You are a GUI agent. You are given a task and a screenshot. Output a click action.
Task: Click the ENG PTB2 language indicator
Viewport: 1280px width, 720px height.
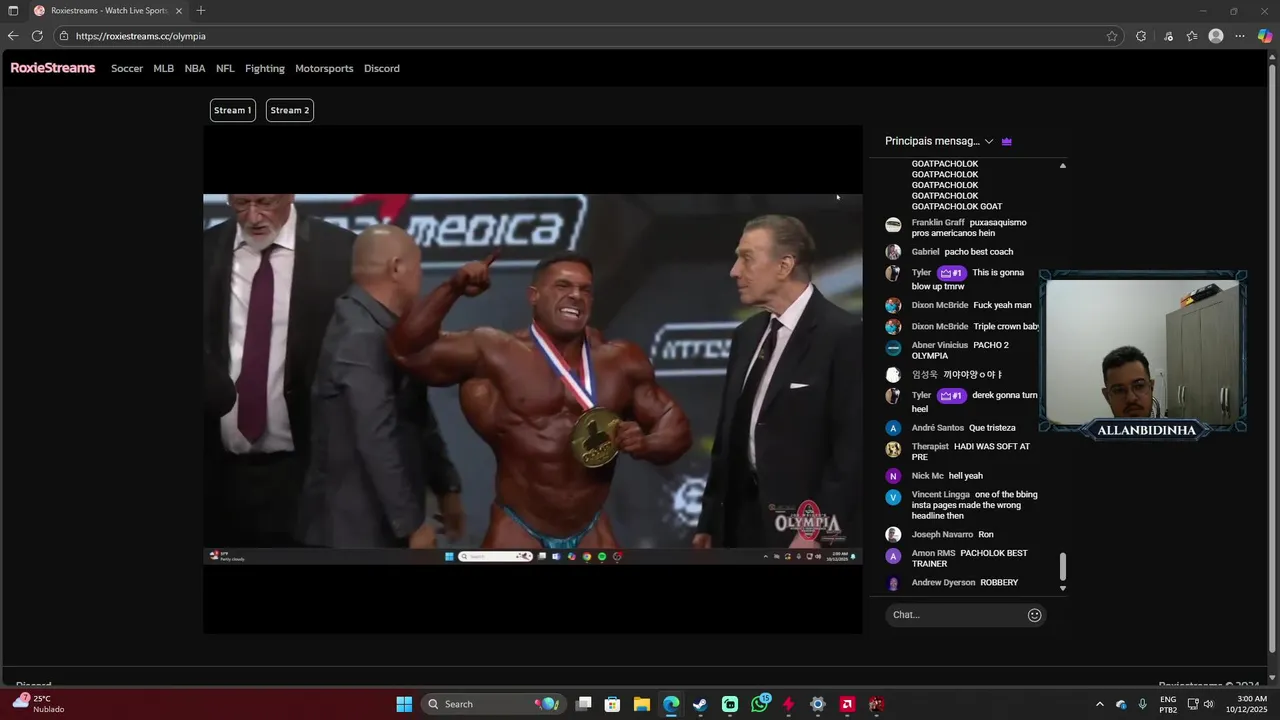pos(1168,704)
